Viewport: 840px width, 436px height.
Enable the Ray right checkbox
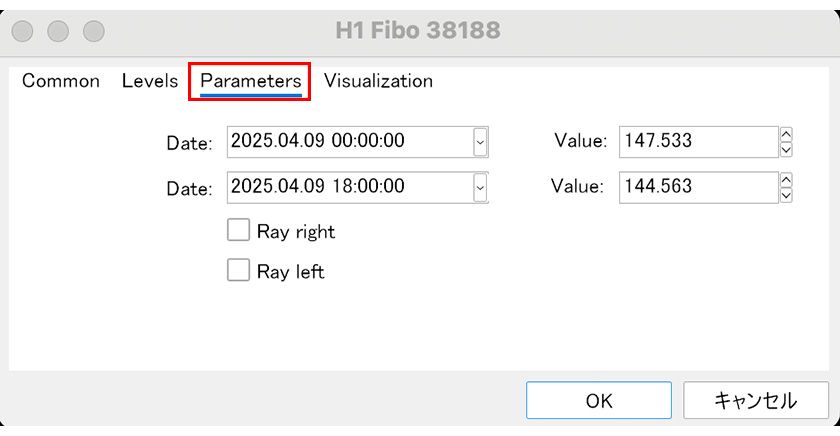[238, 231]
